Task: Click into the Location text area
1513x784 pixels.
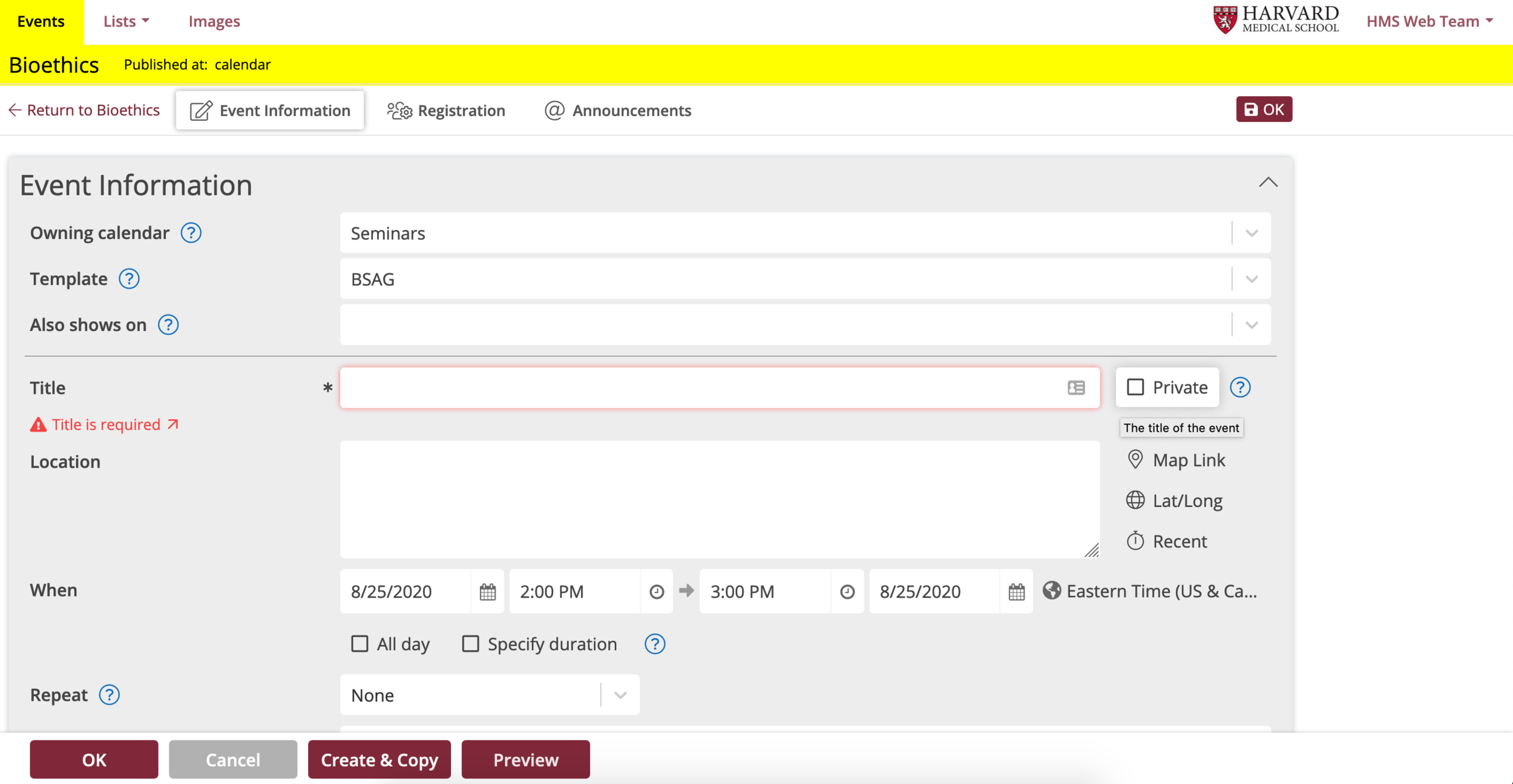Action: 719,499
